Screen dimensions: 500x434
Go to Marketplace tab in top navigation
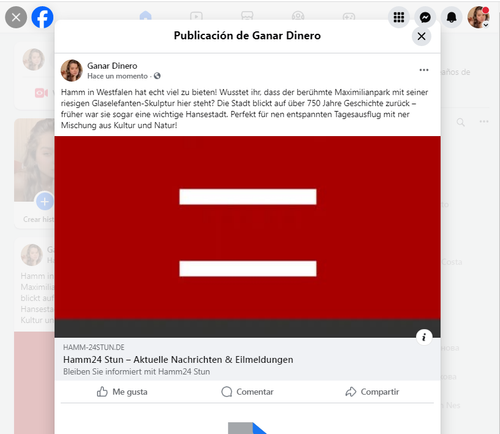pyautogui.click(x=247, y=16)
